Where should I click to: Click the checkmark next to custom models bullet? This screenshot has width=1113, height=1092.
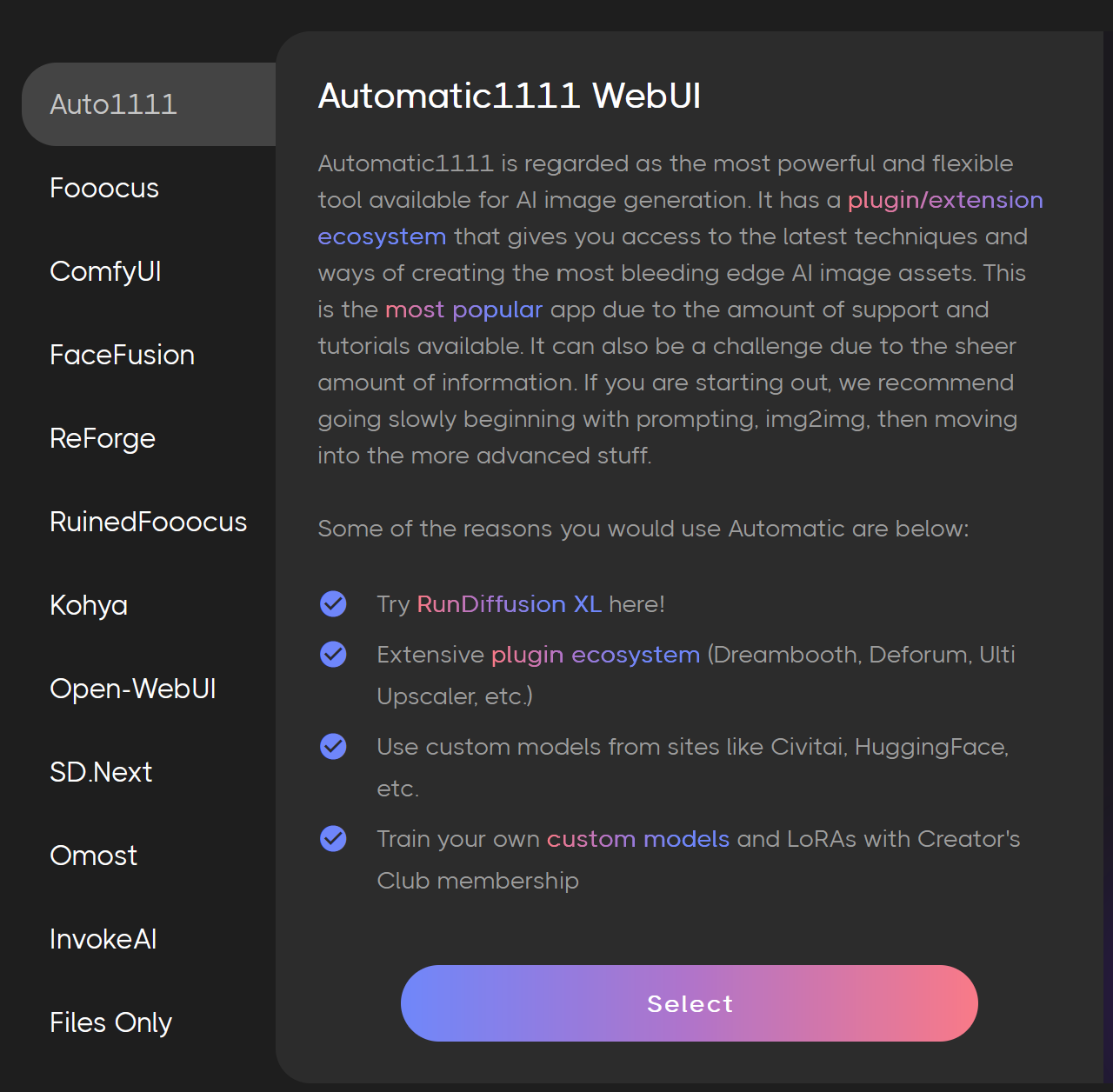pos(333,746)
